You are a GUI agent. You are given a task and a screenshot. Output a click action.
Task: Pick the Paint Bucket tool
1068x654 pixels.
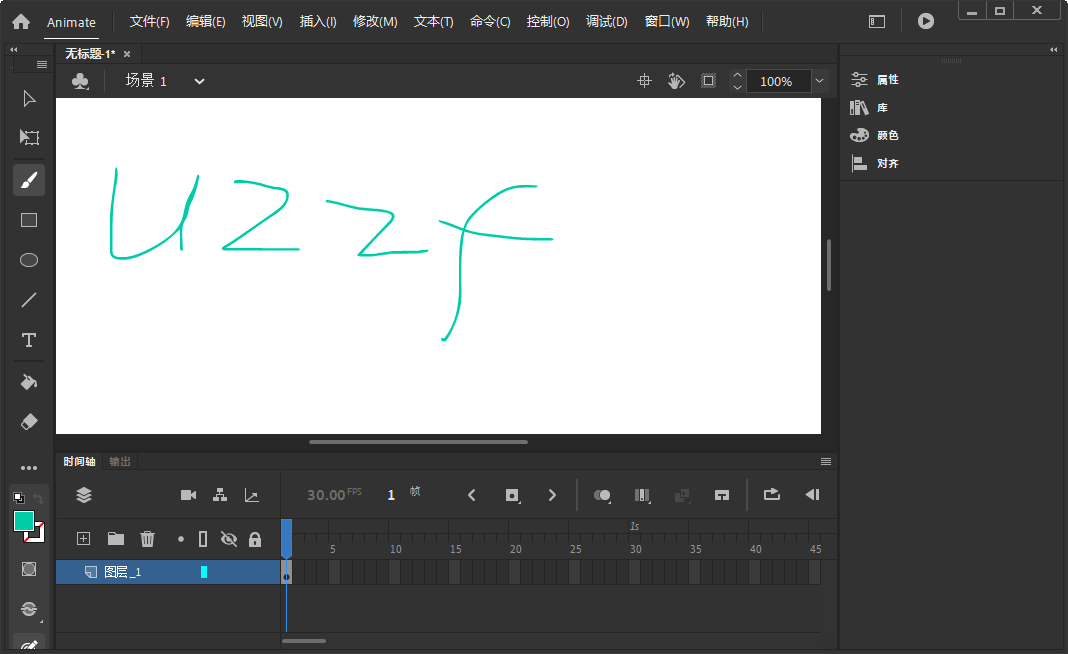(28, 381)
